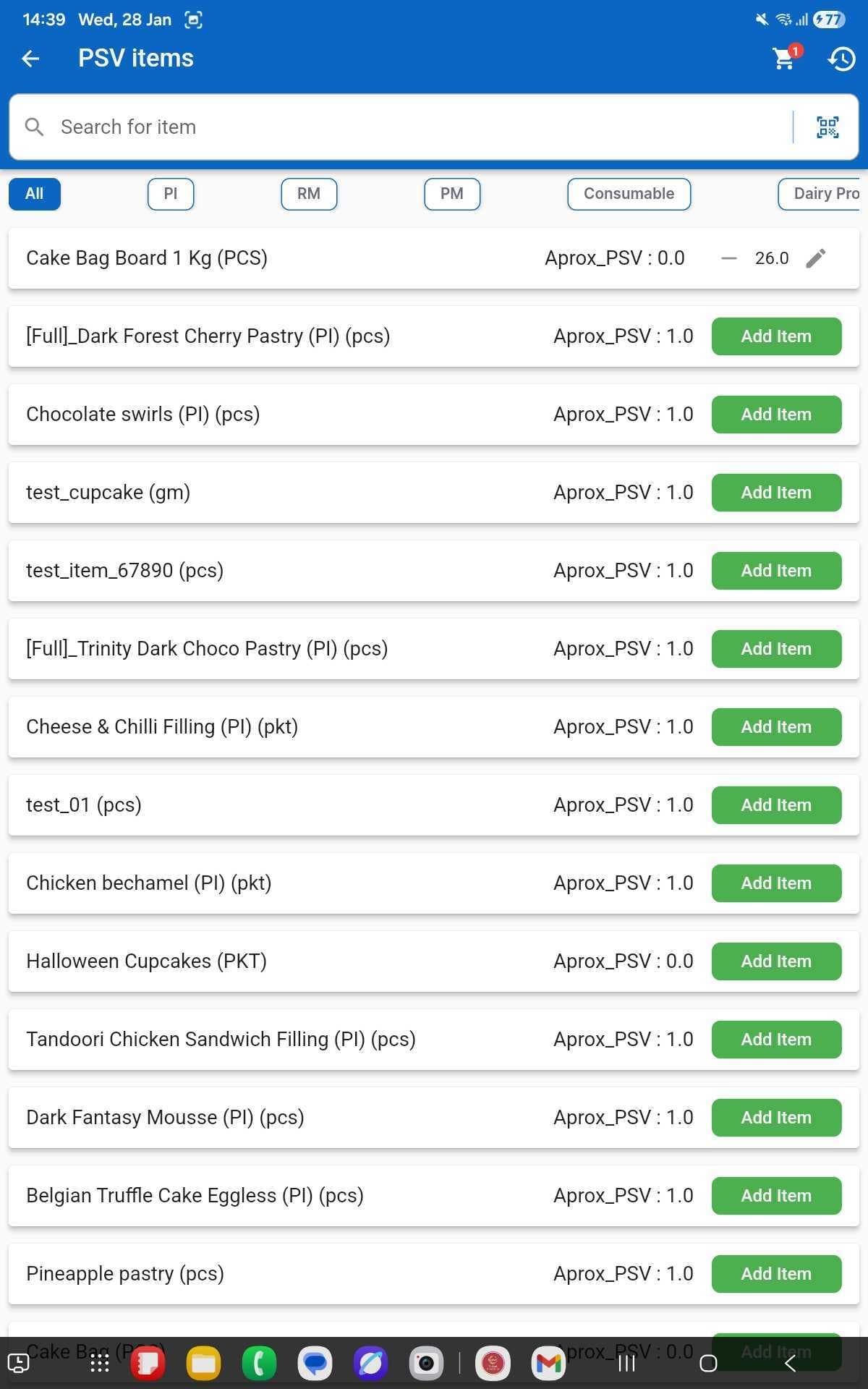Add Item for Dark Forest Cherry Pastry

[x=775, y=336]
